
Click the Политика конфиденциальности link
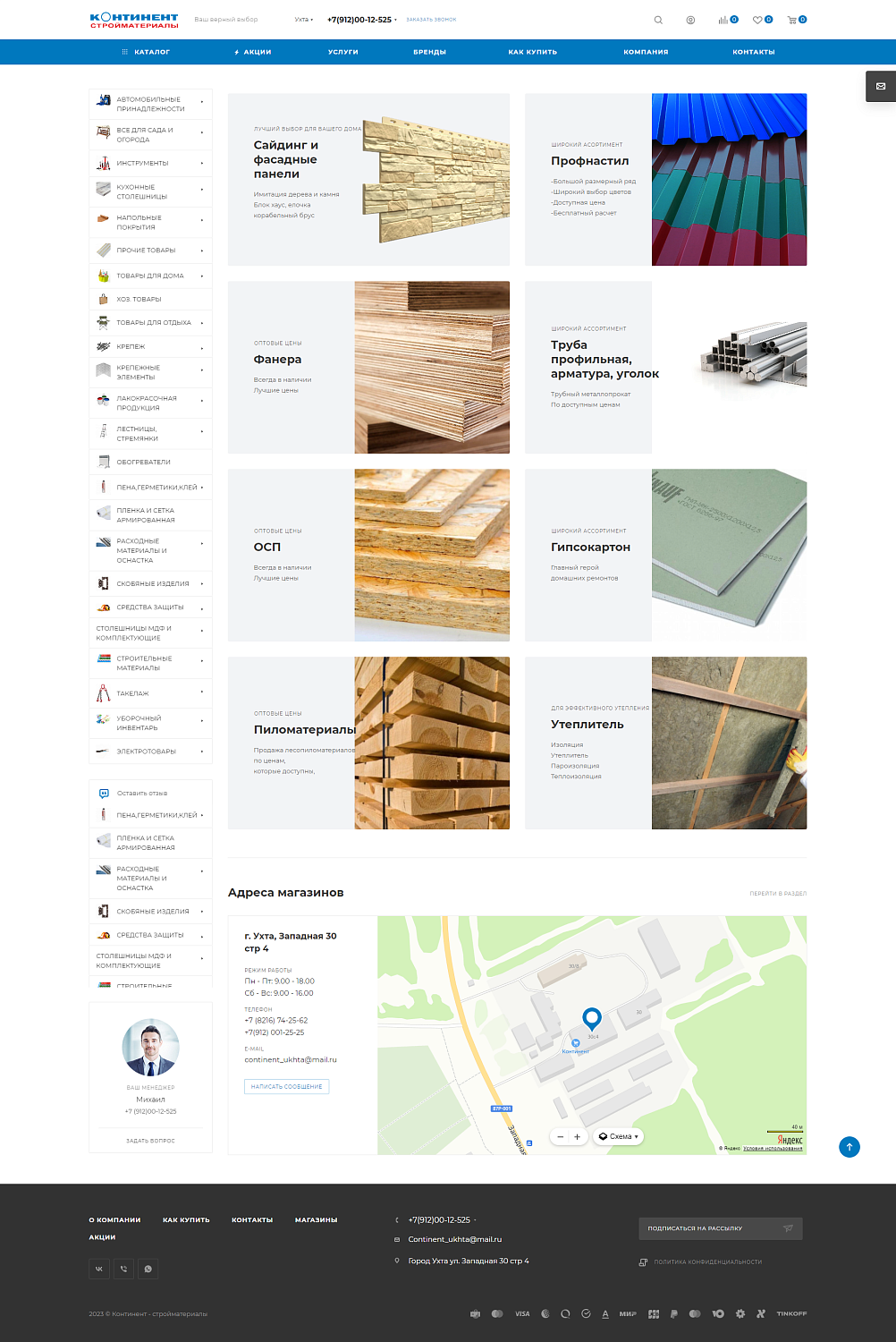[708, 1262]
